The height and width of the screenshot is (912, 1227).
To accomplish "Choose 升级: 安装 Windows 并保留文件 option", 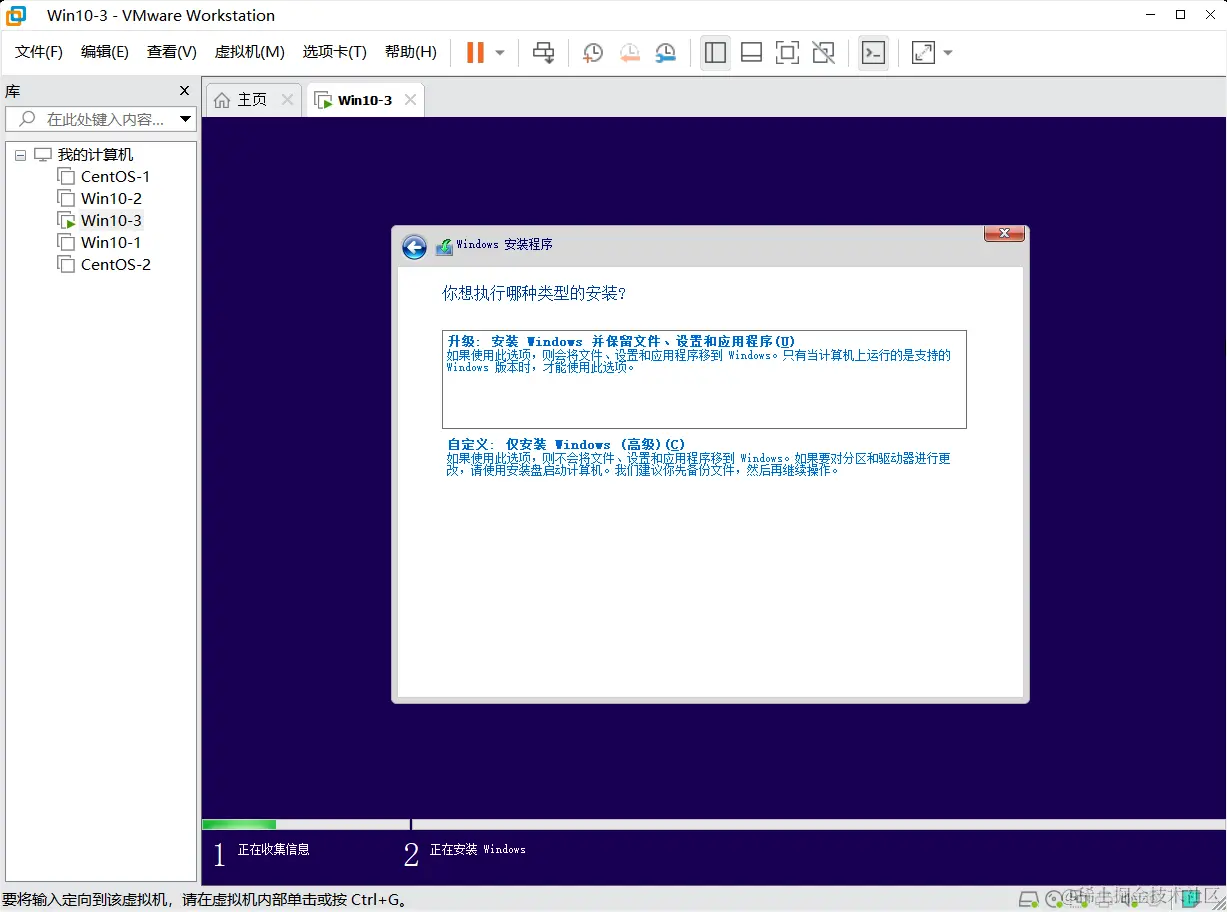I will (x=704, y=379).
